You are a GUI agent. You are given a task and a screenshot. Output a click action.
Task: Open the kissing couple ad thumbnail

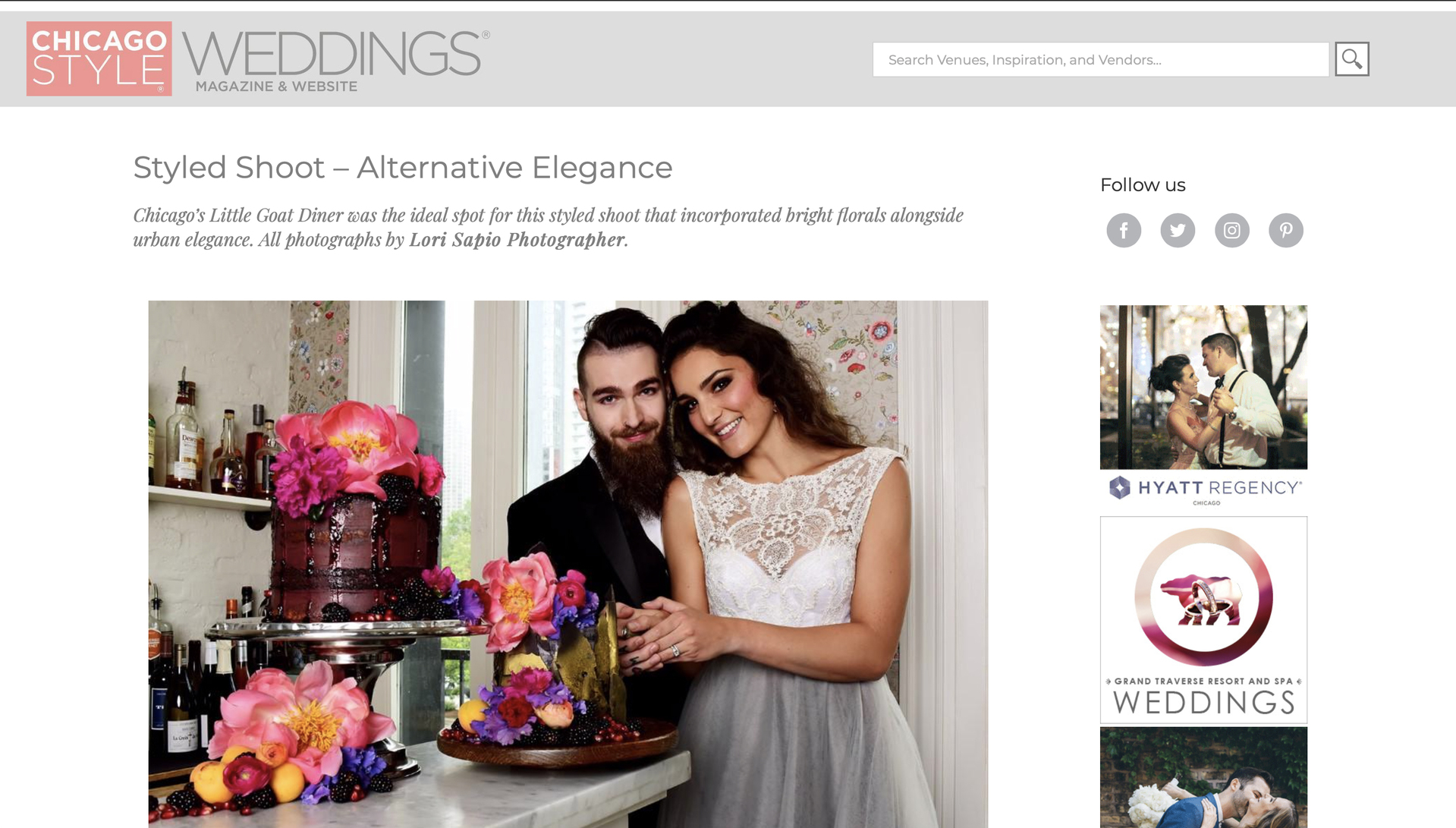coord(1203,777)
